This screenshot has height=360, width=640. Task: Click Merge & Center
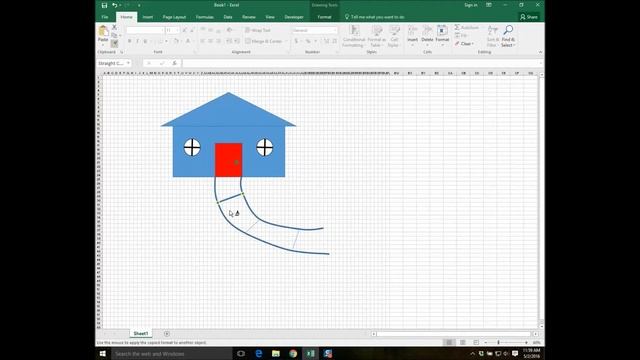click(264, 41)
